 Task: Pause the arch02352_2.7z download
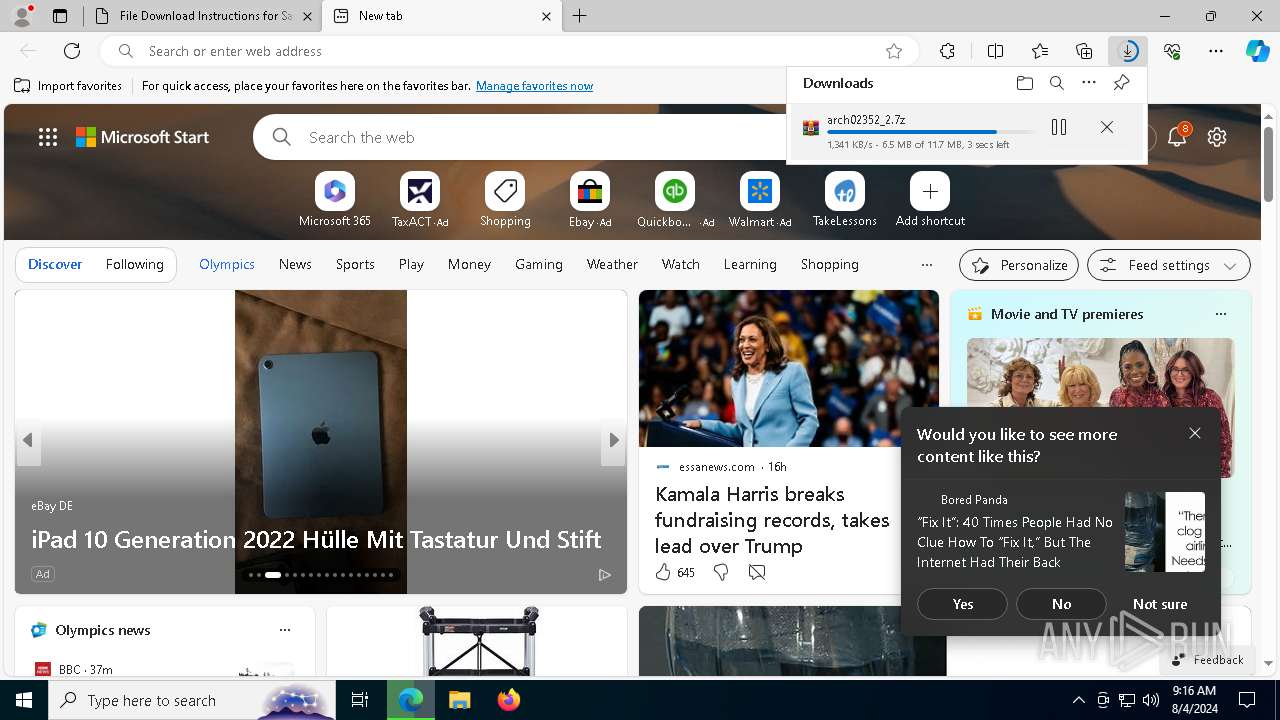tap(1059, 127)
